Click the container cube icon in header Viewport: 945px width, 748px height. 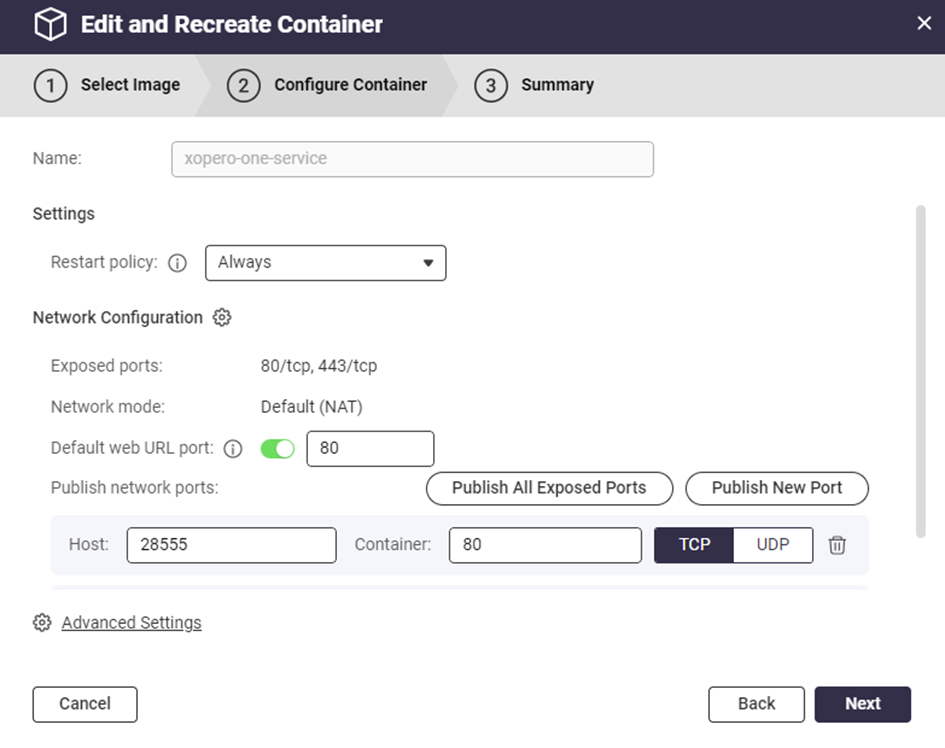click(x=50, y=25)
